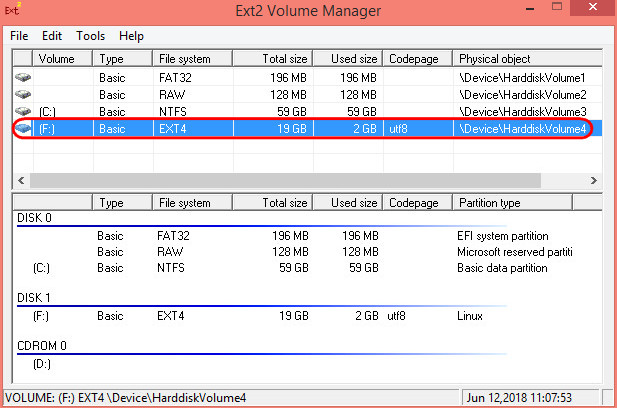Select the CDROM 0 group heading
The width and height of the screenshot is (617, 408).
point(42,345)
